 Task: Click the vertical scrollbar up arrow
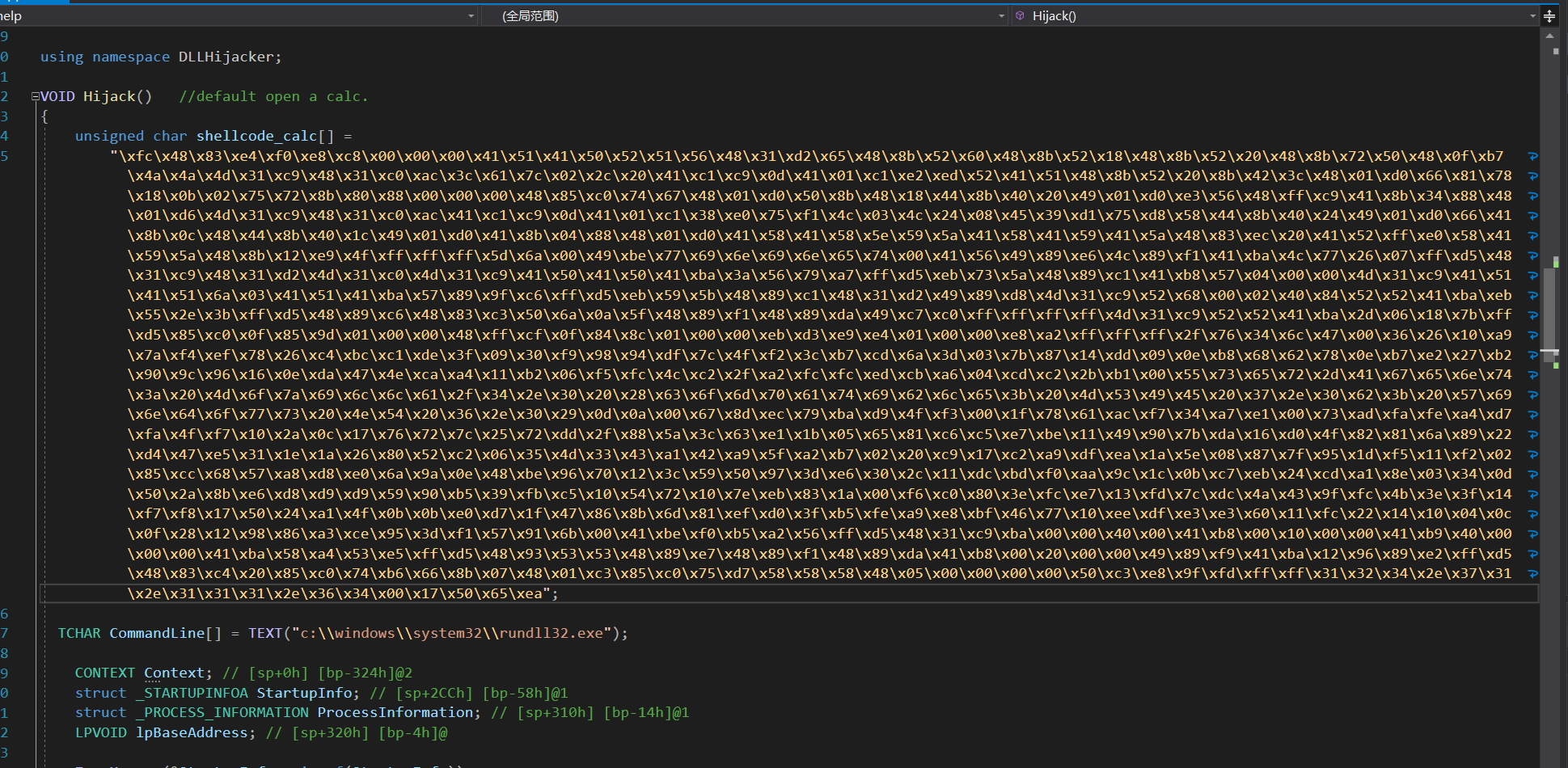(1549, 36)
